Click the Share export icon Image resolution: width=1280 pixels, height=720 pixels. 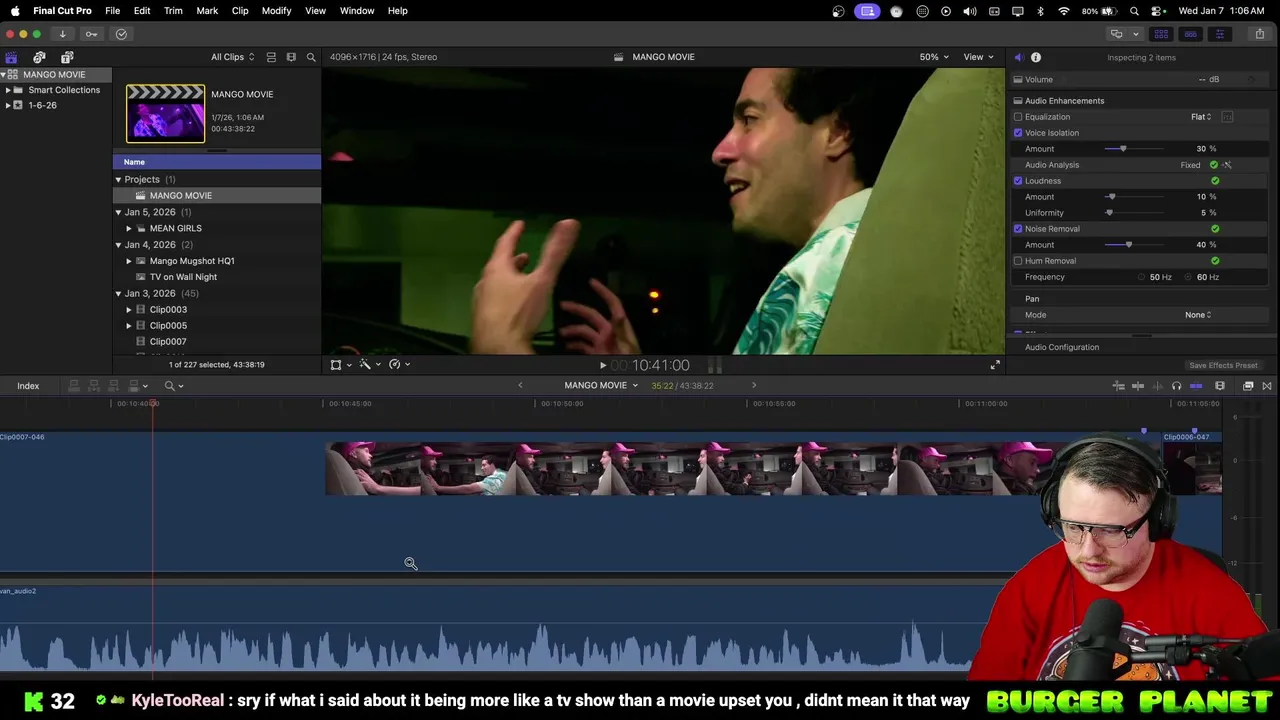1260,34
